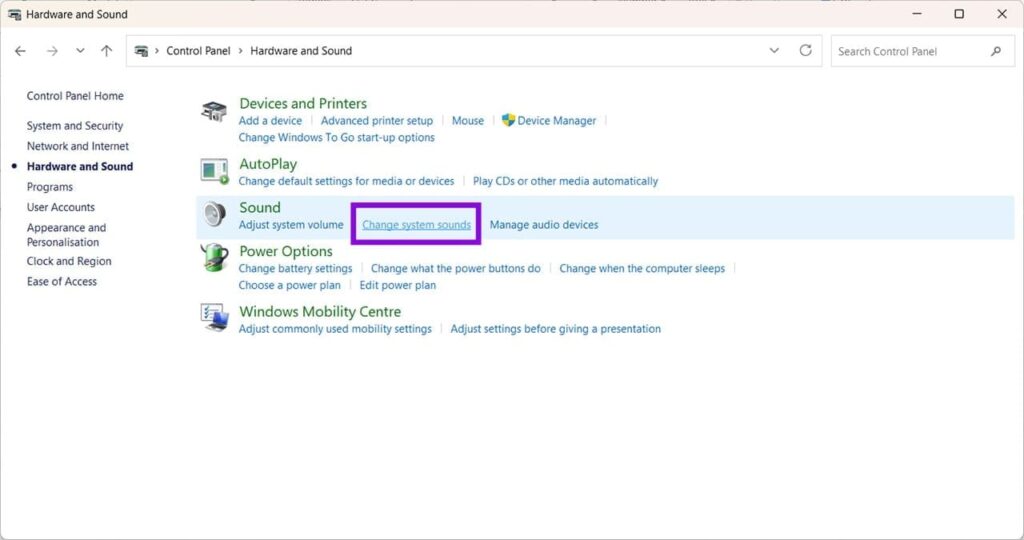Click Add a device link

(270, 121)
